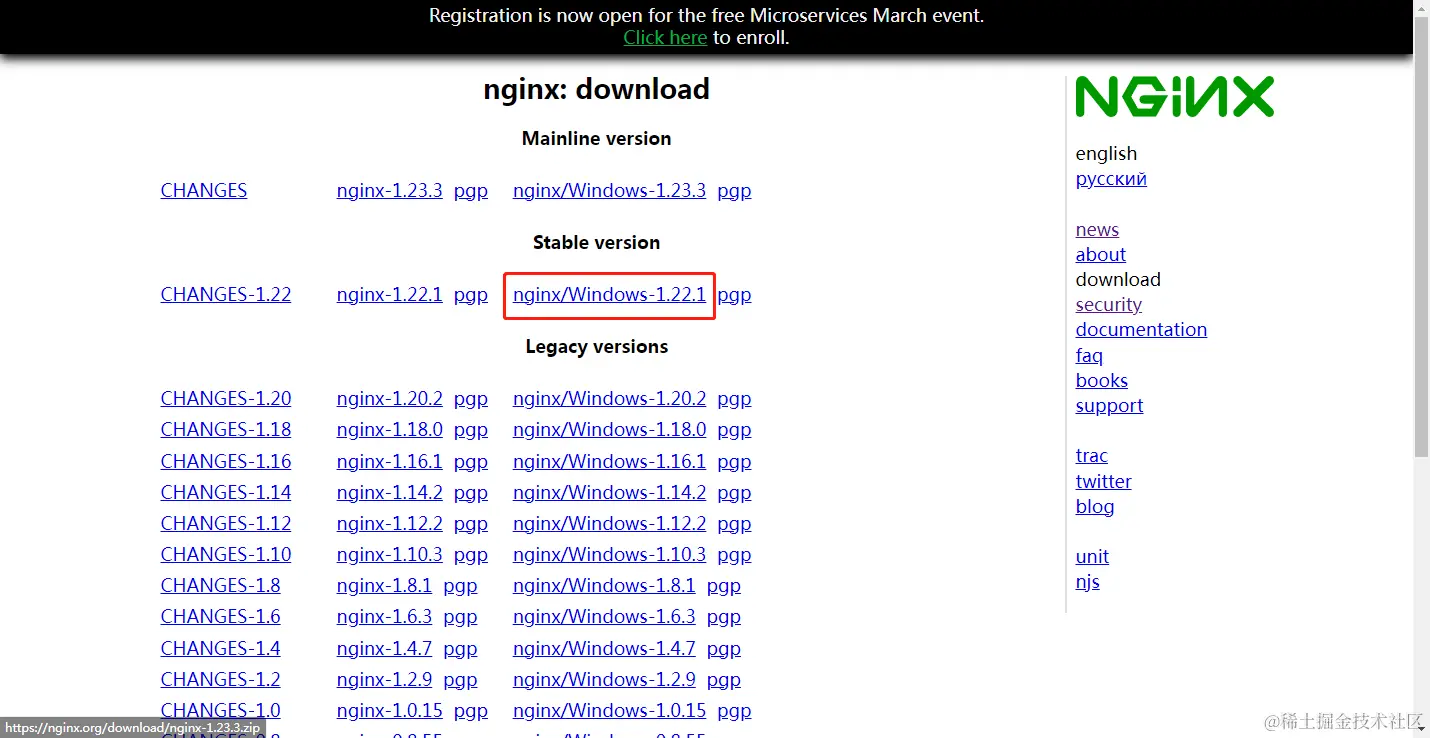Open the CHANGES-1.6 link
The width and height of the screenshot is (1430, 738).
[x=220, y=617]
